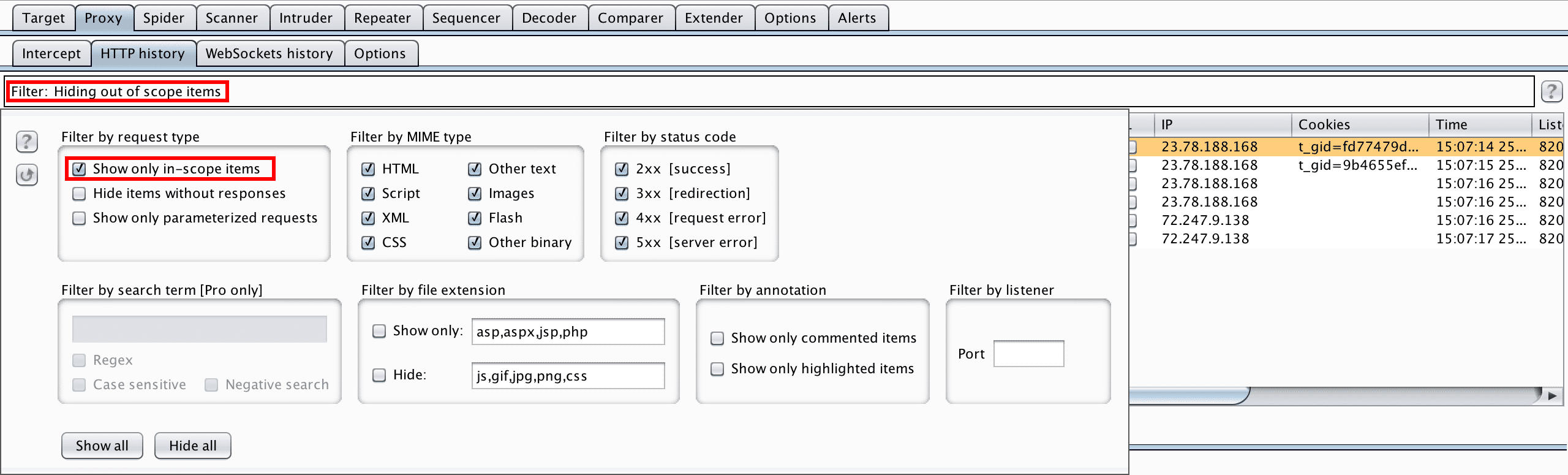Uncheck 4xx request error status filter
This screenshot has height=475, width=1568.
click(x=622, y=218)
